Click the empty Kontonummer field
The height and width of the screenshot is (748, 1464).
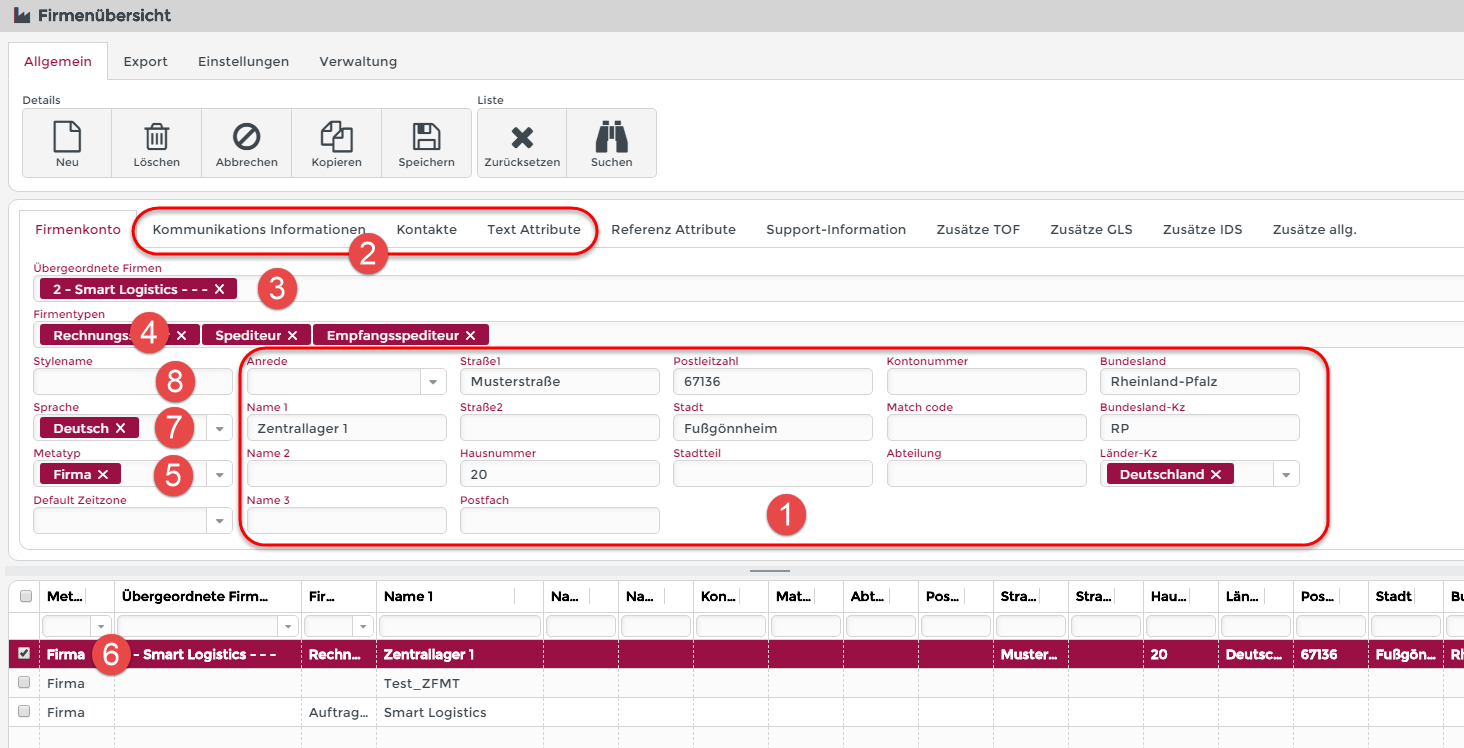click(x=987, y=382)
